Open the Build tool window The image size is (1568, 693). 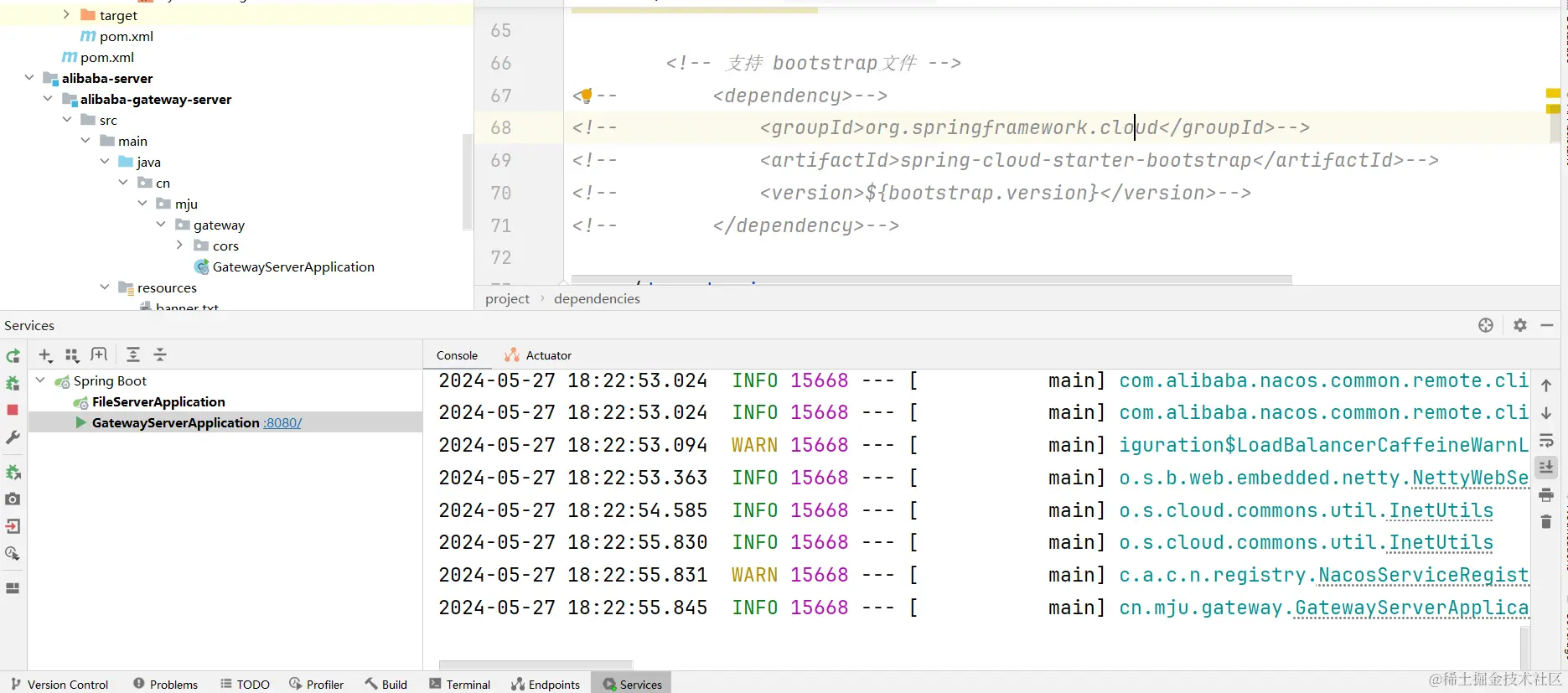[386, 684]
